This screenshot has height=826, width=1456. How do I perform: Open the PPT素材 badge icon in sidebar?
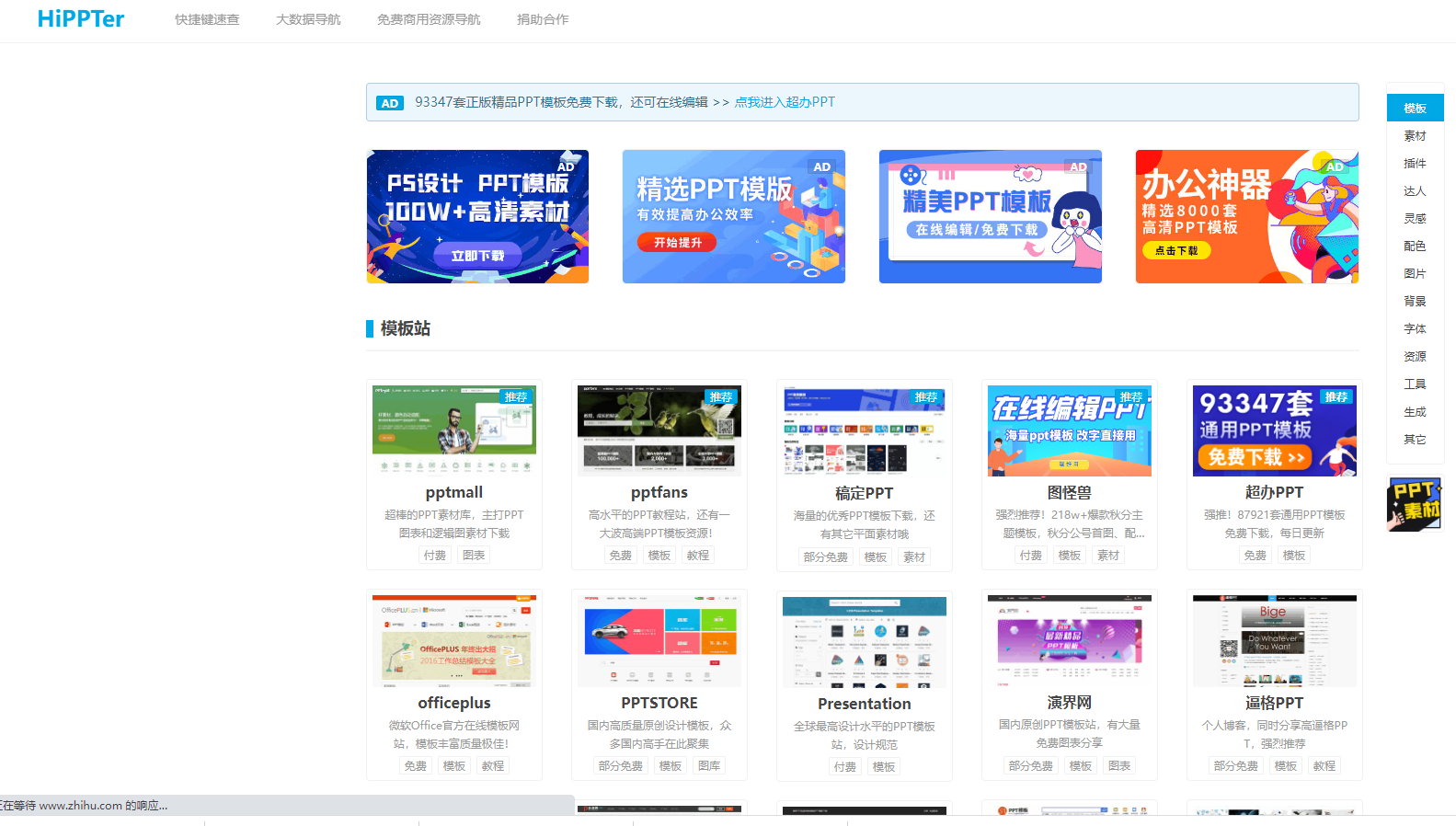click(1415, 503)
